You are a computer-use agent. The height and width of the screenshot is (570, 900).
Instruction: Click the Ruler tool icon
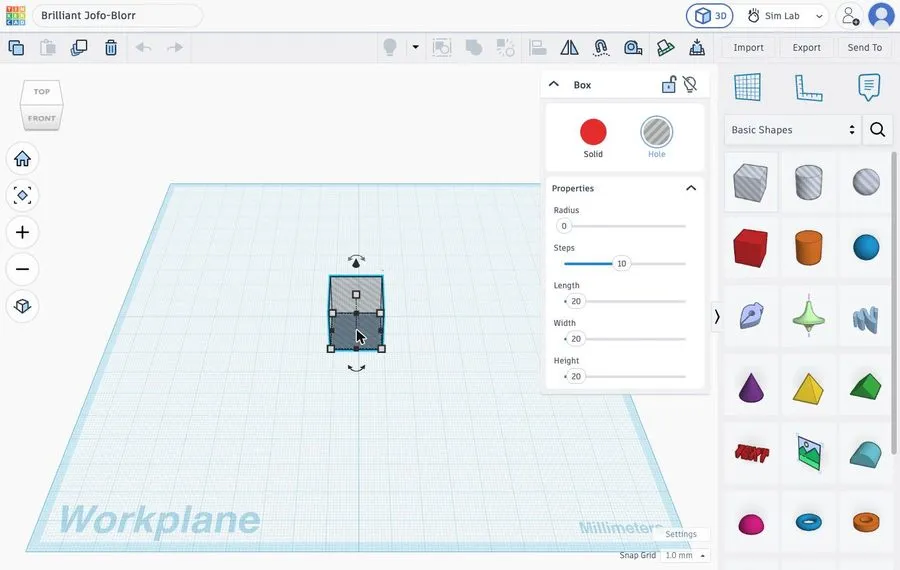(808, 88)
